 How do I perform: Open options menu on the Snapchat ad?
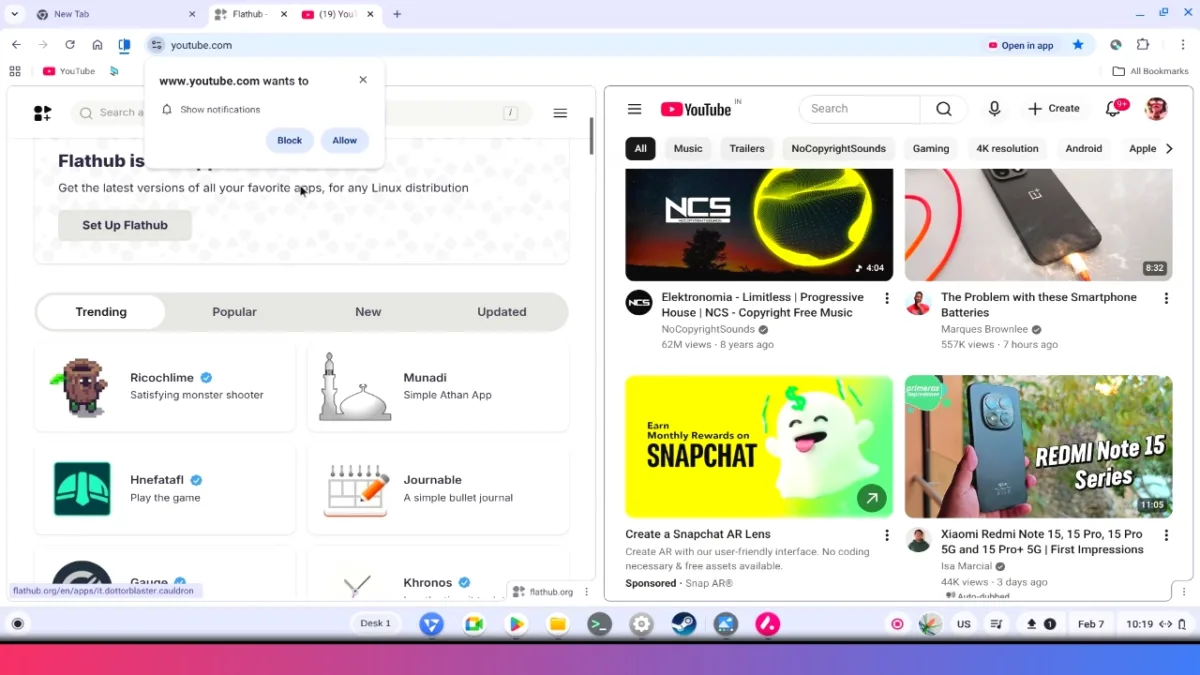886,534
